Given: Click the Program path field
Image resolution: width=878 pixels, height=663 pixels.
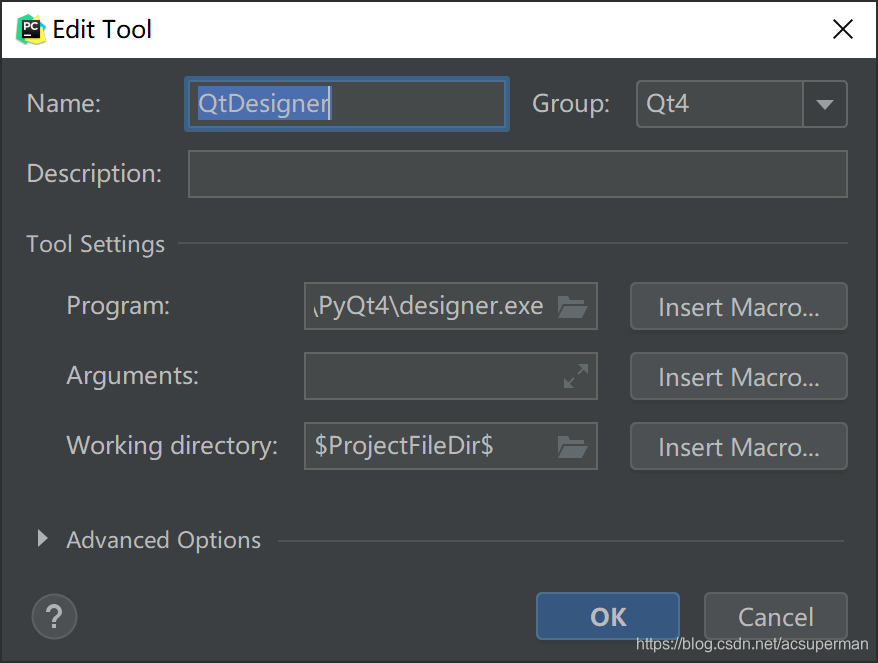Looking at the screenshot, I should pyautogui.click(x=430, y=307).
